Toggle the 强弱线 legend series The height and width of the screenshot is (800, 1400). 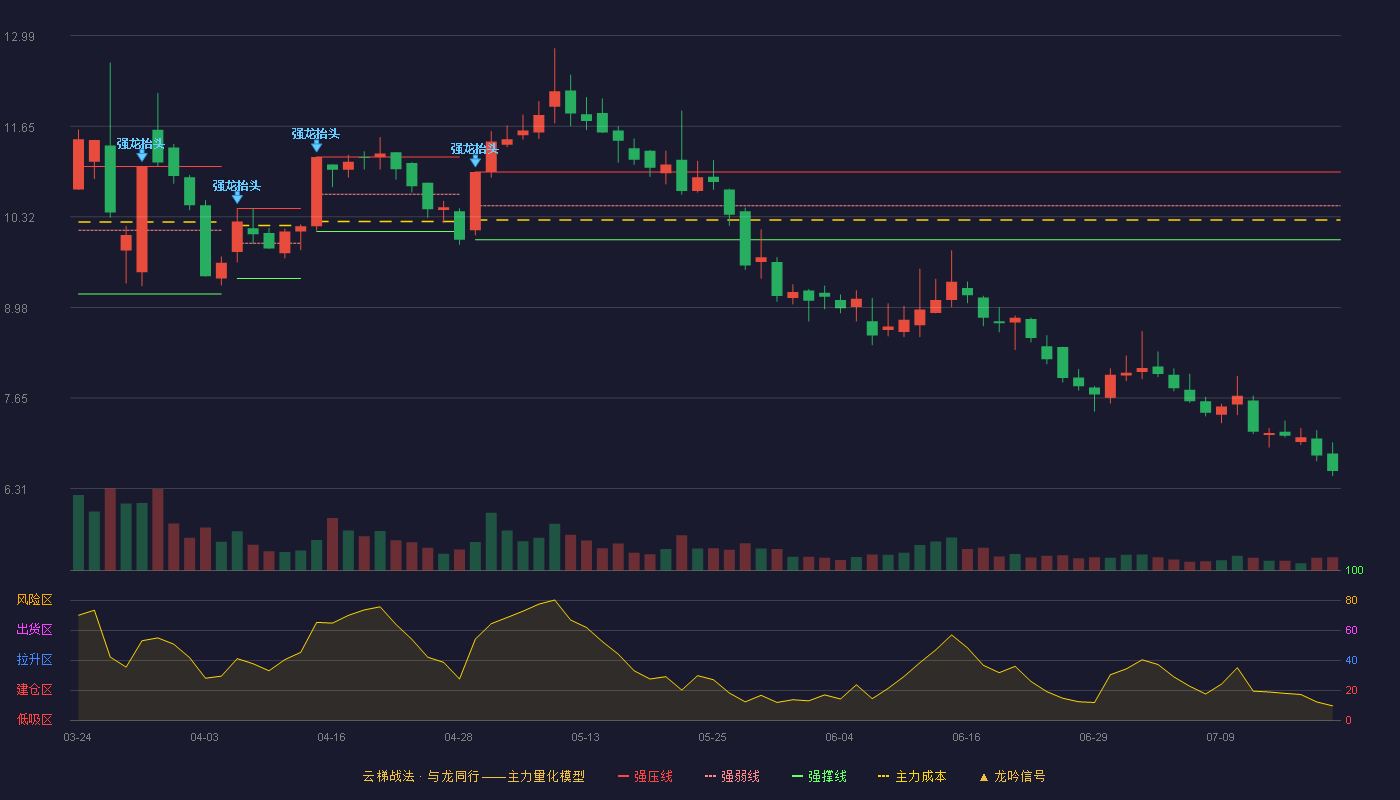740,776
